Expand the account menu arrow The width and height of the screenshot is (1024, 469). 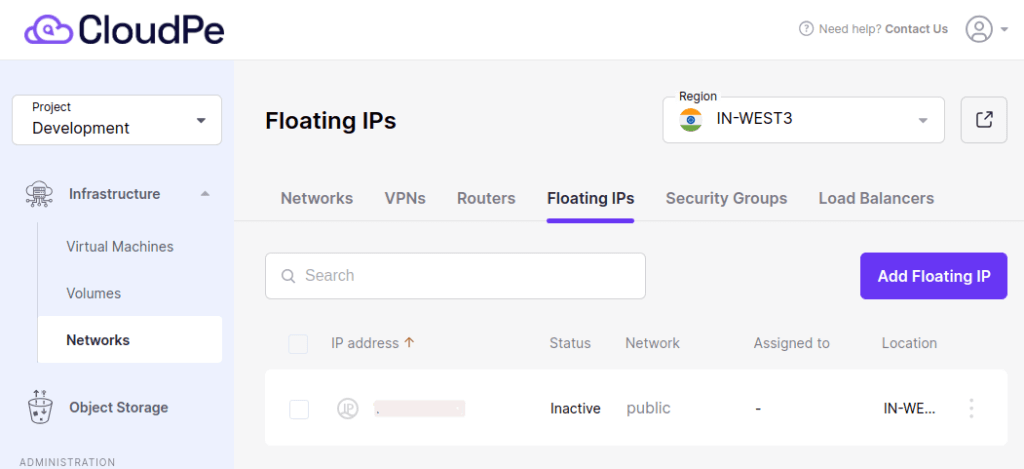tap(1004, 29)
